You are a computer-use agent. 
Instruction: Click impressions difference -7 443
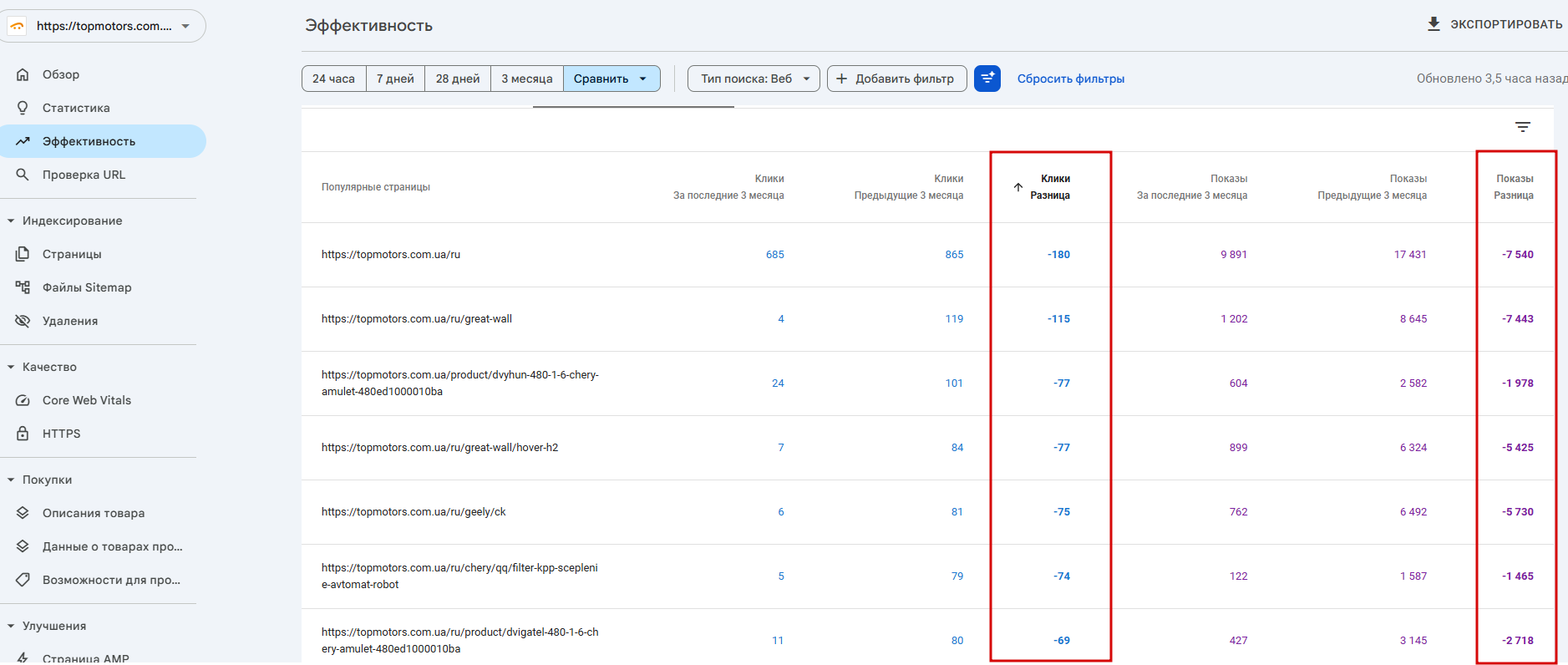[1518, 319]
